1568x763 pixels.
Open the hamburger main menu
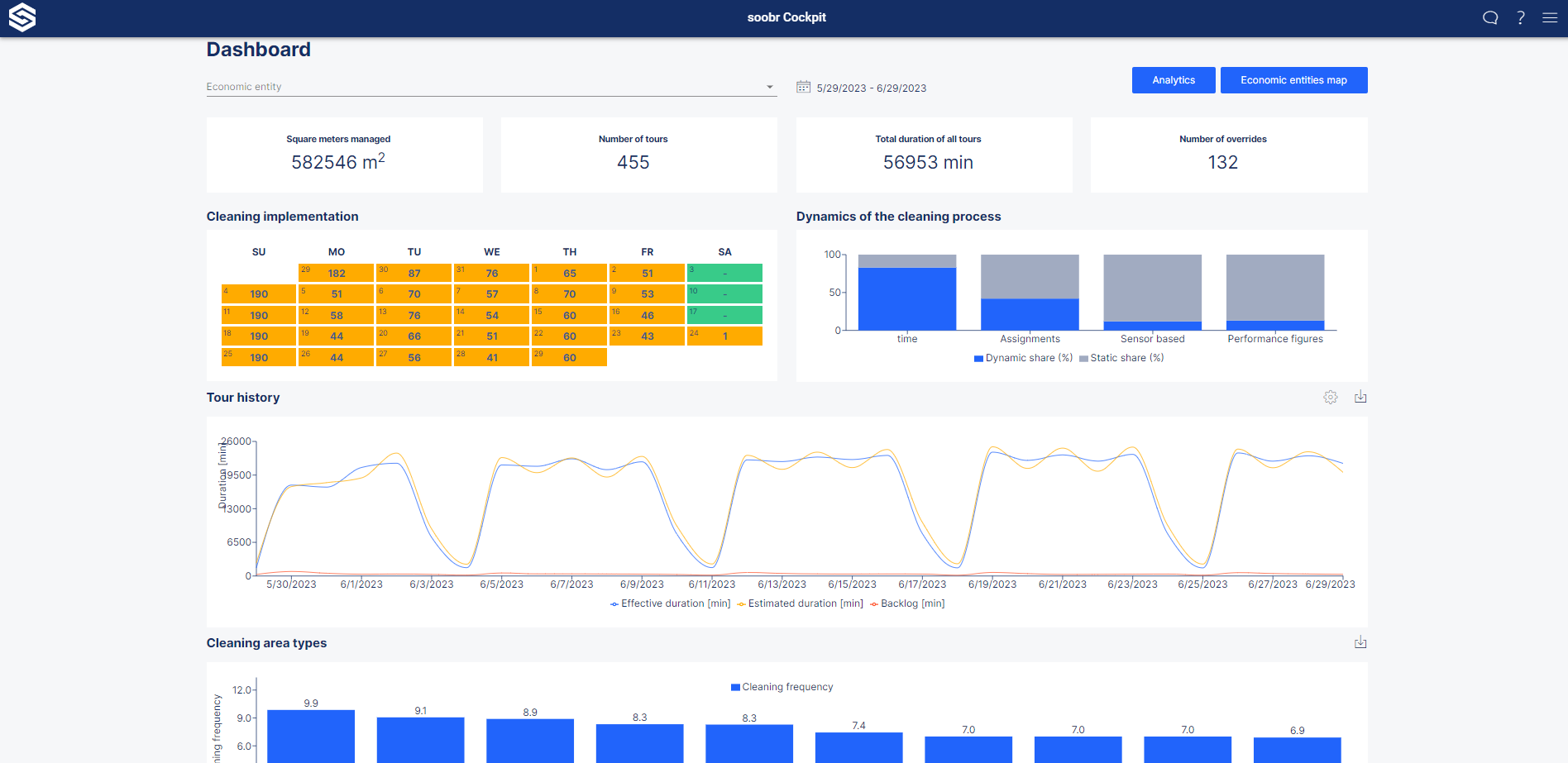pyautogui.click(x=1550, y=17)
